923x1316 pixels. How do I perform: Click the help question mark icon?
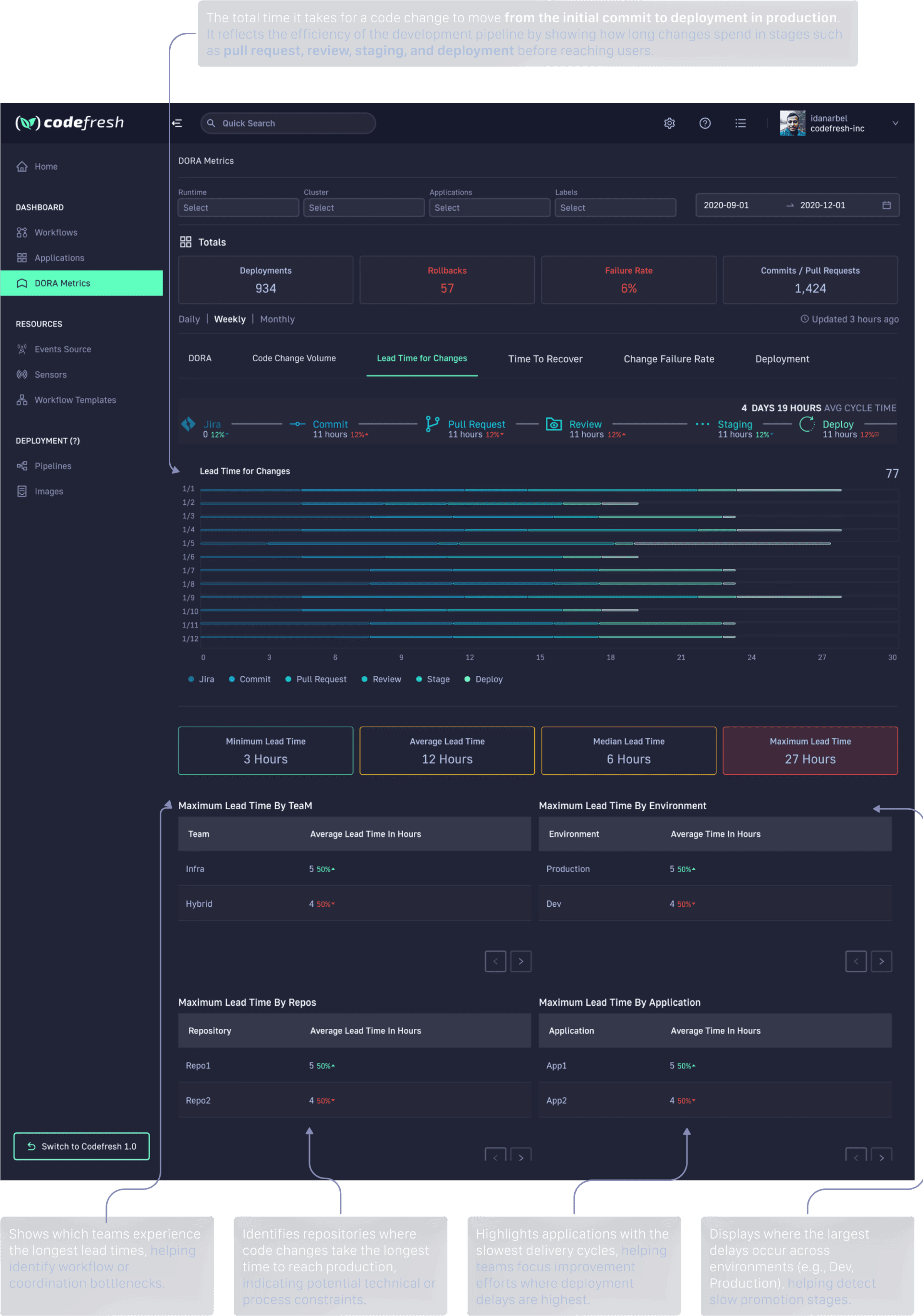(705, 123)
